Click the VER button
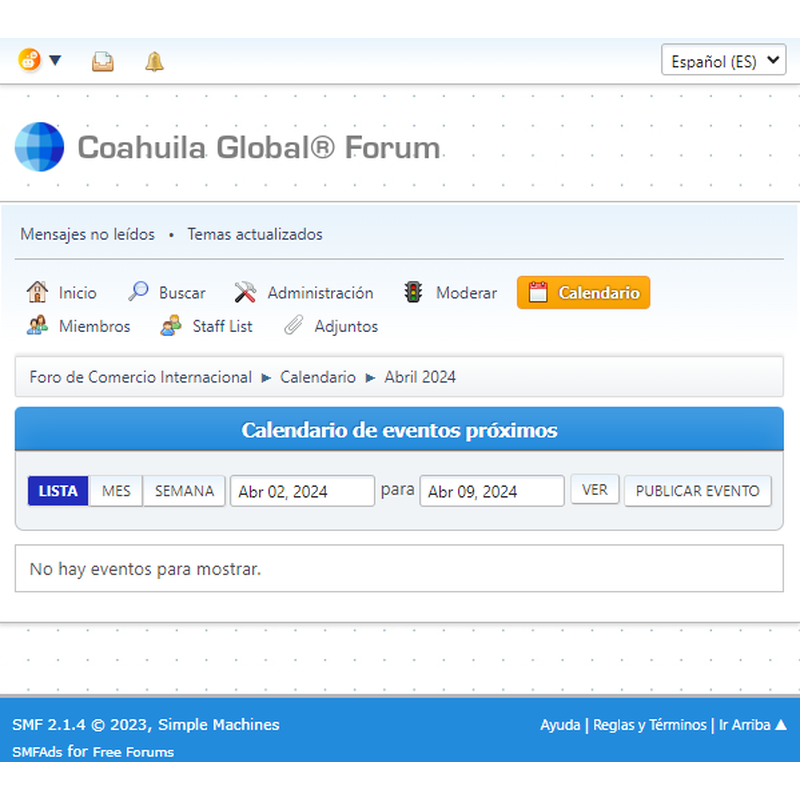This screenshot has width=800, height=800. click(x=594, y=490)
